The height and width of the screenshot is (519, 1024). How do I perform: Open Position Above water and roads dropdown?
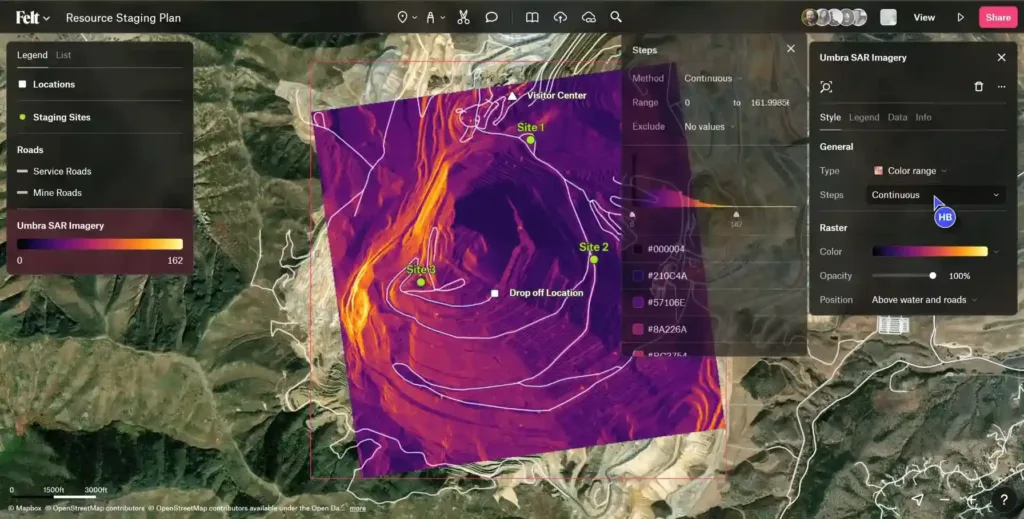click(925, 300)
